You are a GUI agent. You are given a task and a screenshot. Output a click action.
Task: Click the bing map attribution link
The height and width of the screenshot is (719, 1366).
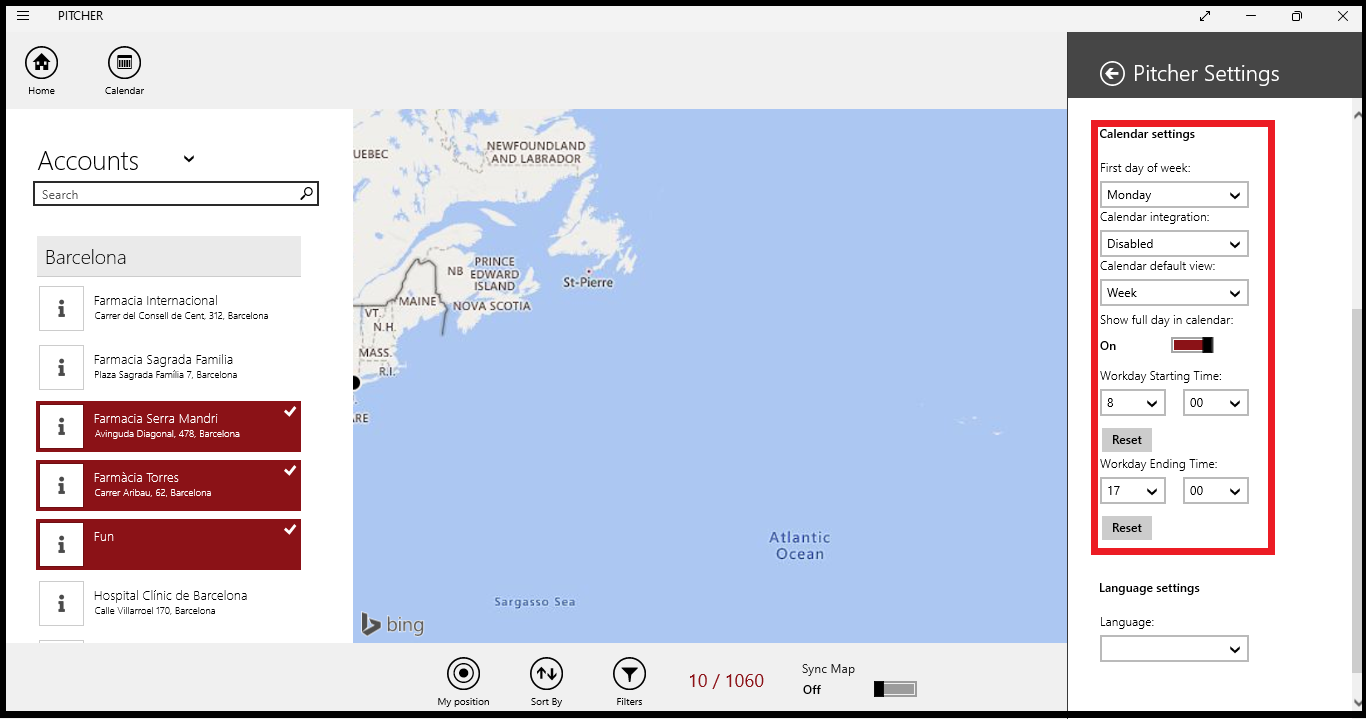click(x=392, y=623)
